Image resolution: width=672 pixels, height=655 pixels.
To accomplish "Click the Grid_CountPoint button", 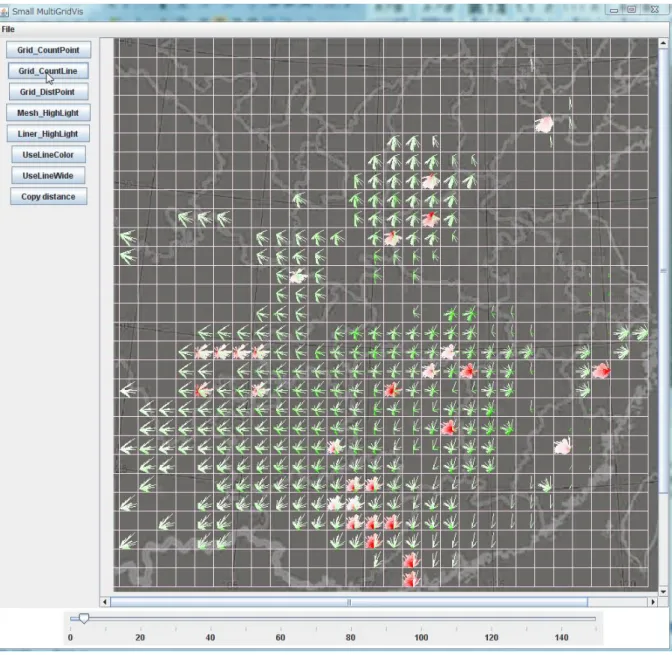I will click(x=48, y=50).
